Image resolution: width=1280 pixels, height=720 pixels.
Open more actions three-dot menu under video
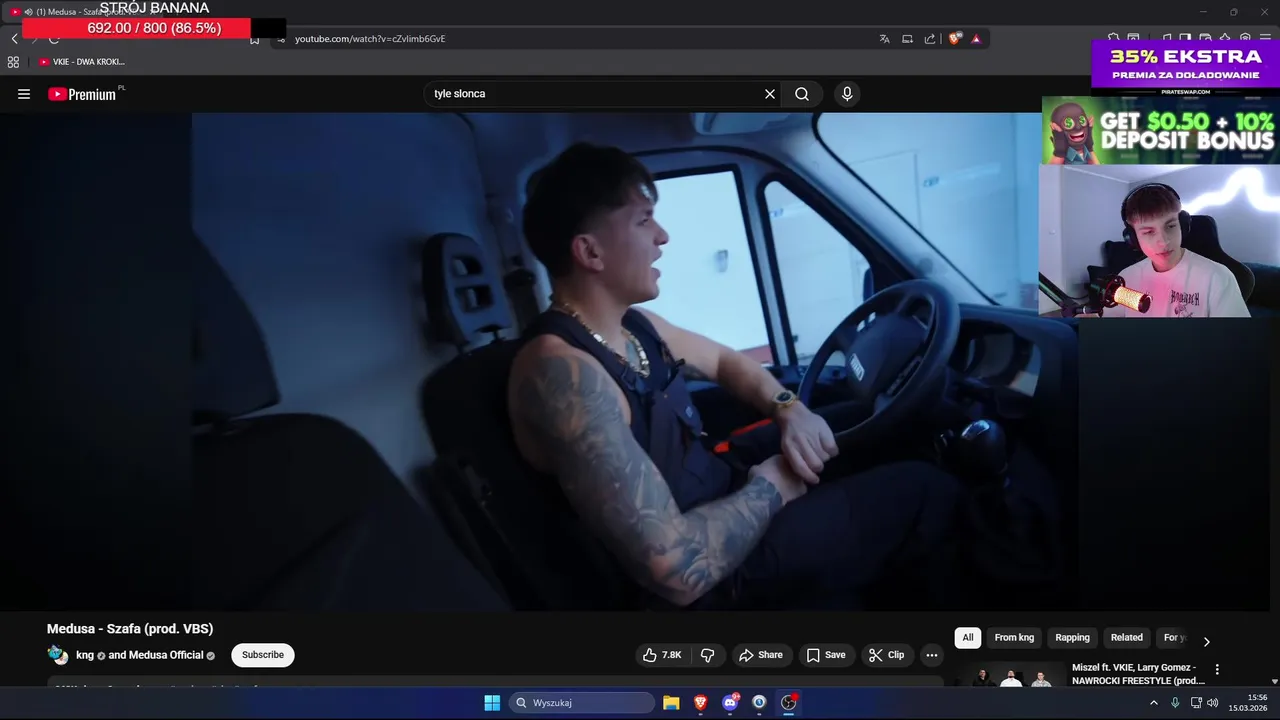(x=932, y=655)
